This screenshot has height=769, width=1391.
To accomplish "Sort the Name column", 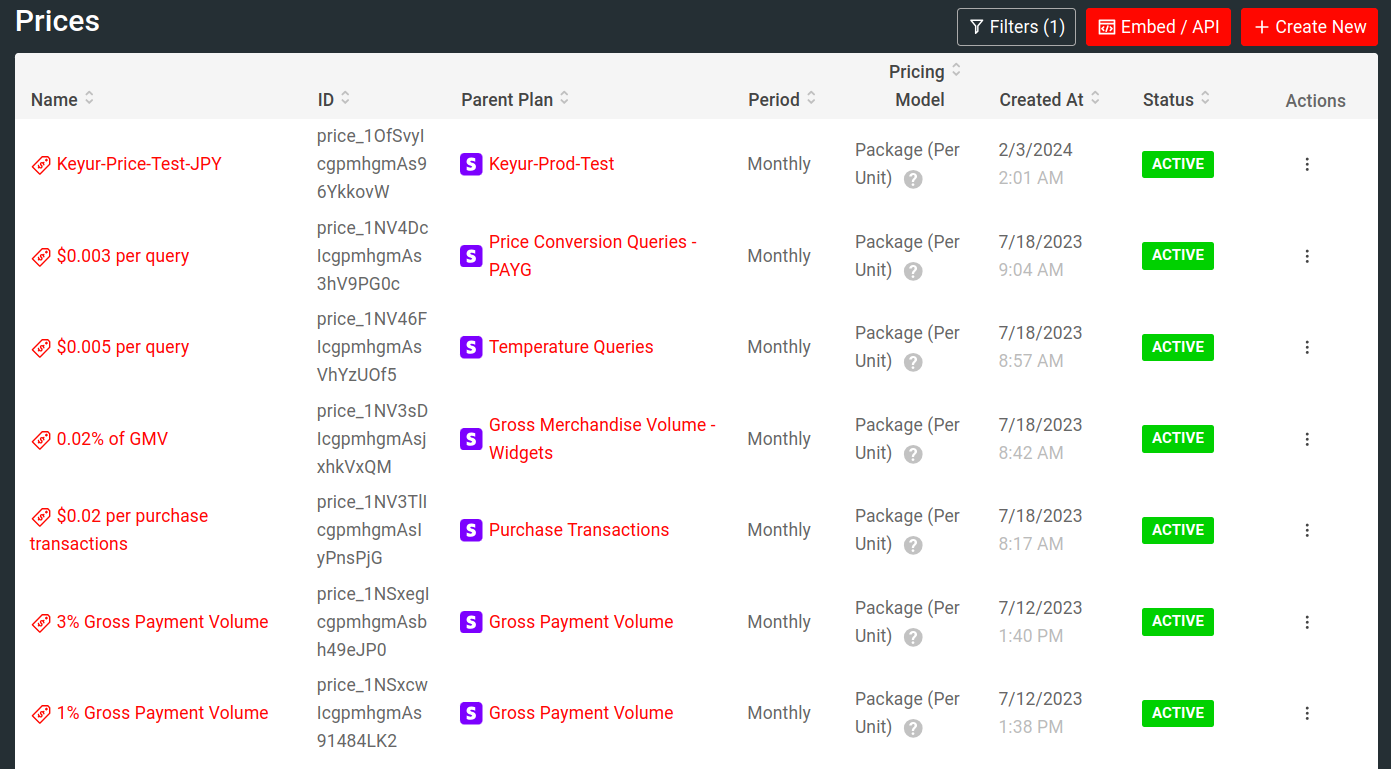I will 88,99.
